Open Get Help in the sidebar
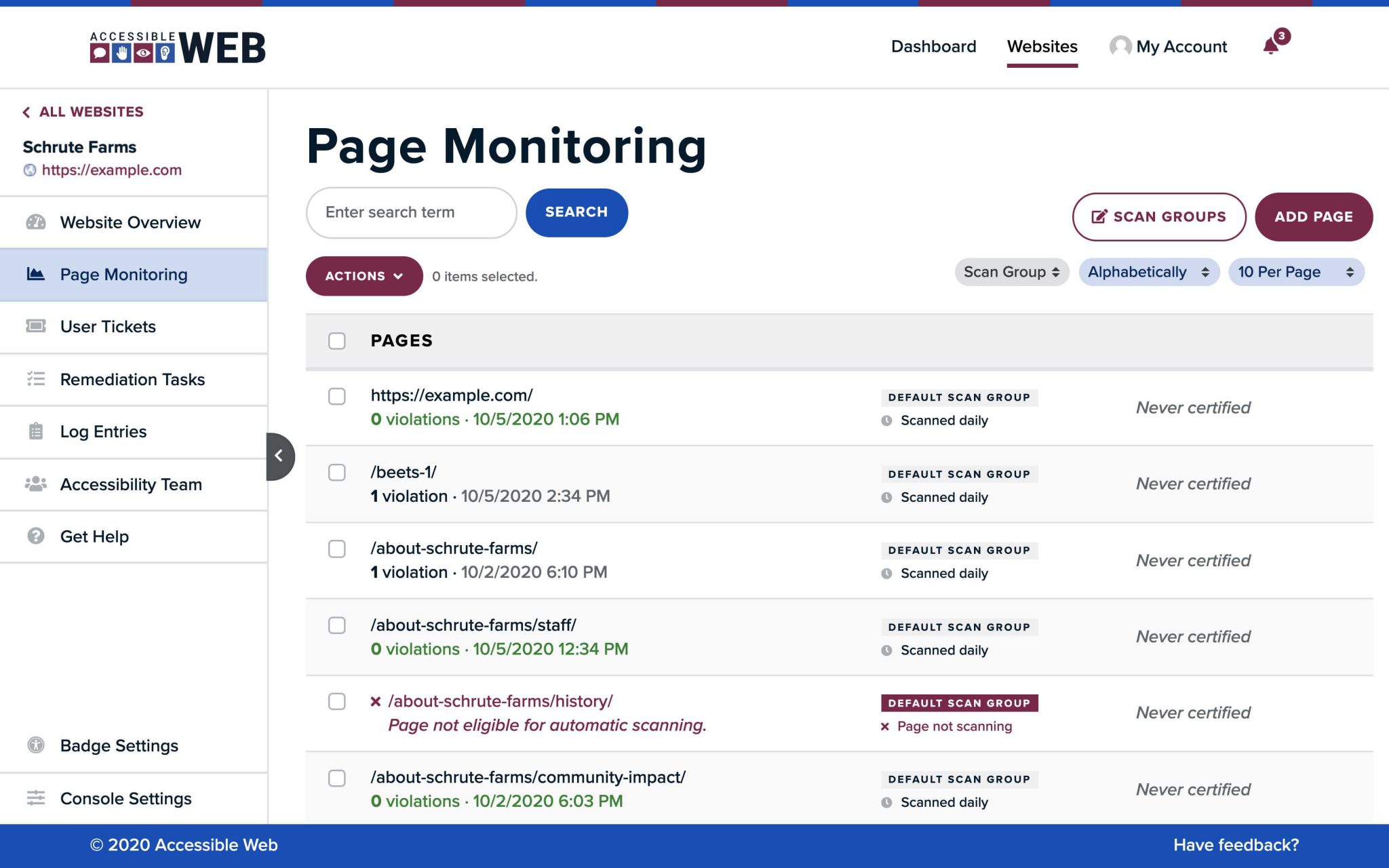The width and height of the screenshot is (1389, 868). point(134,536)
